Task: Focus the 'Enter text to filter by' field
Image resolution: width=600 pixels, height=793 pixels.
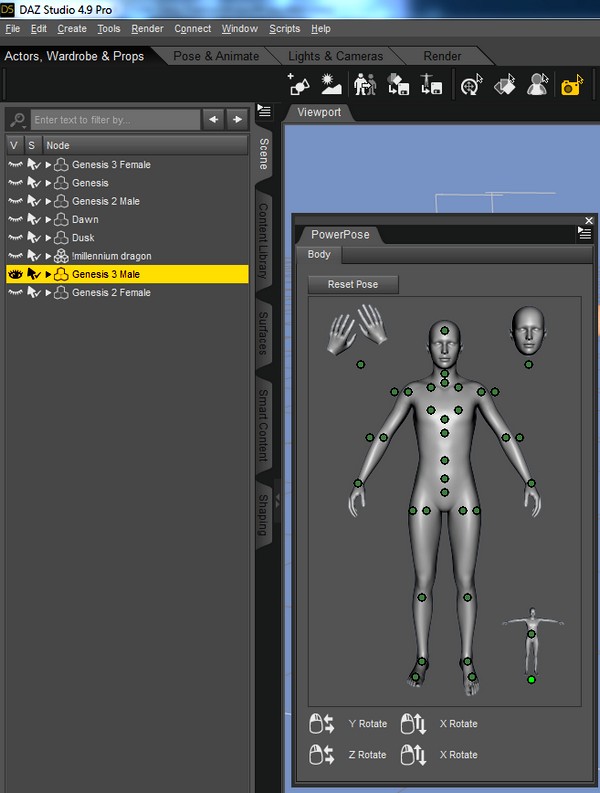Action: [x=115, y=120]
